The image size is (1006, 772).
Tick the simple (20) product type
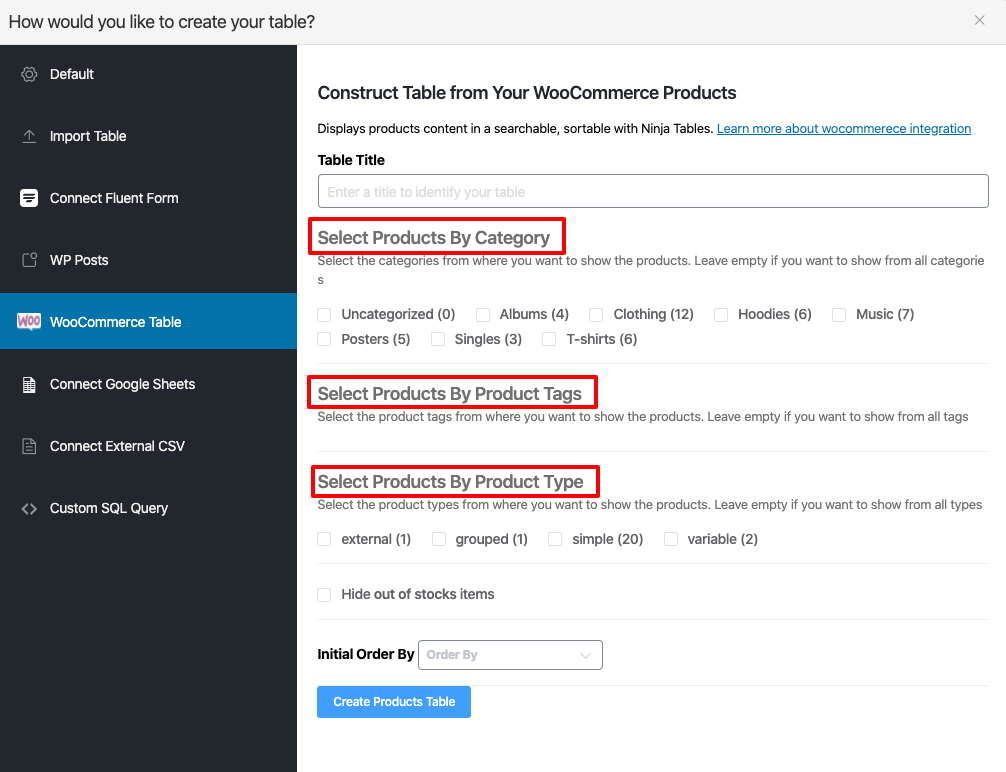(555, 539)
